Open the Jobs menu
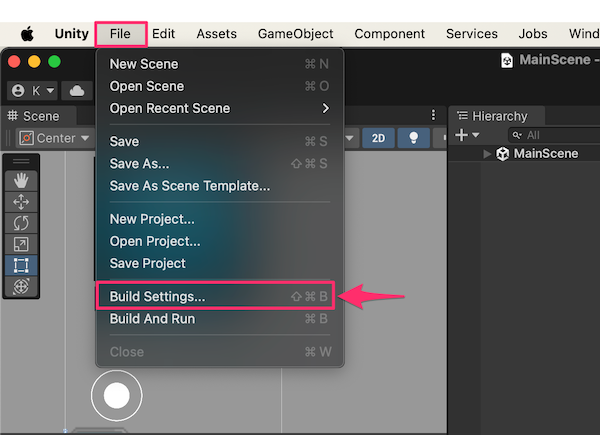The height and width of the screenshot is (435, 600). pyautogui.click(x=533, y=34)
